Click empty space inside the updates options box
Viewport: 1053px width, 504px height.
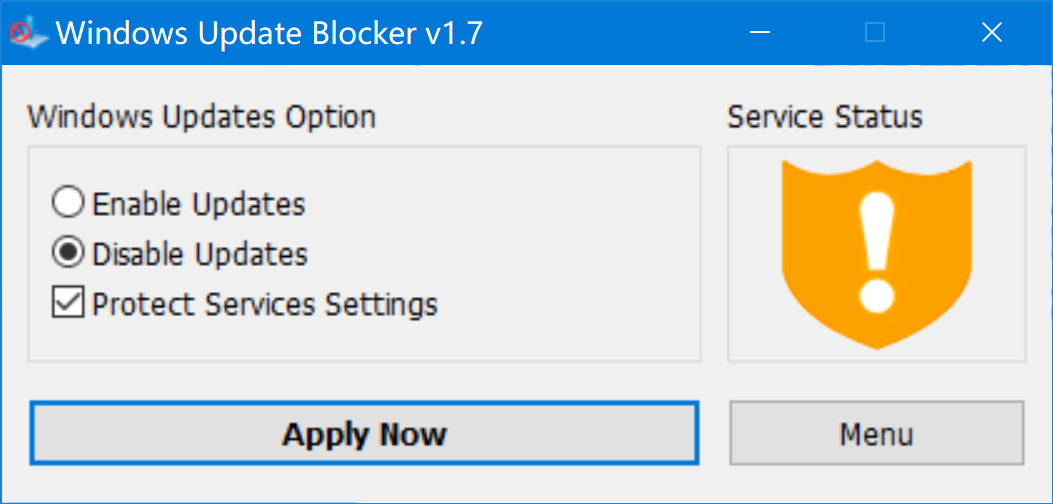[560, 250]
